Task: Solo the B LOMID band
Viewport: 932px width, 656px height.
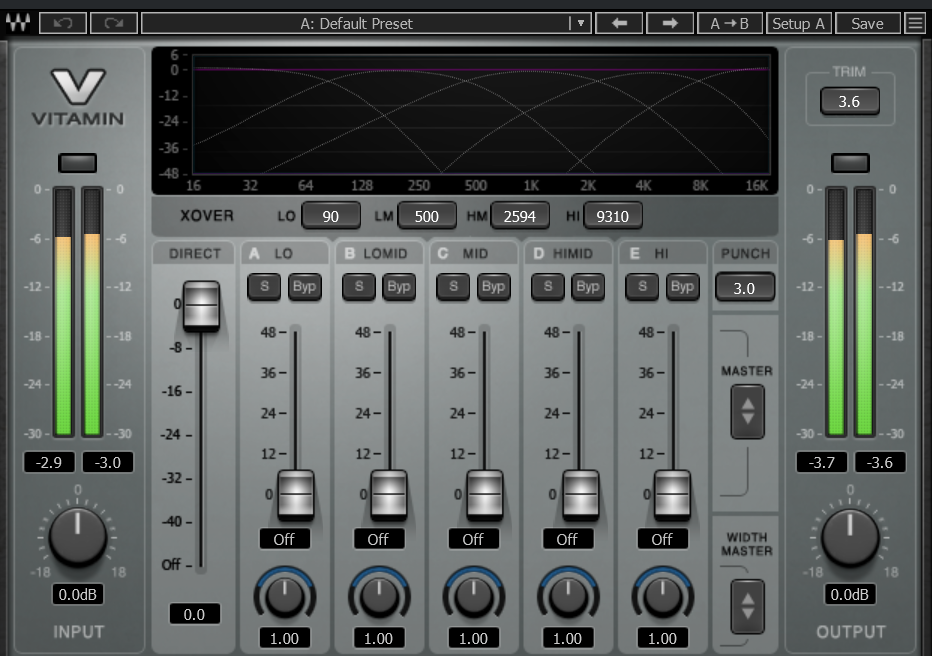Action: tap(358, 286)
